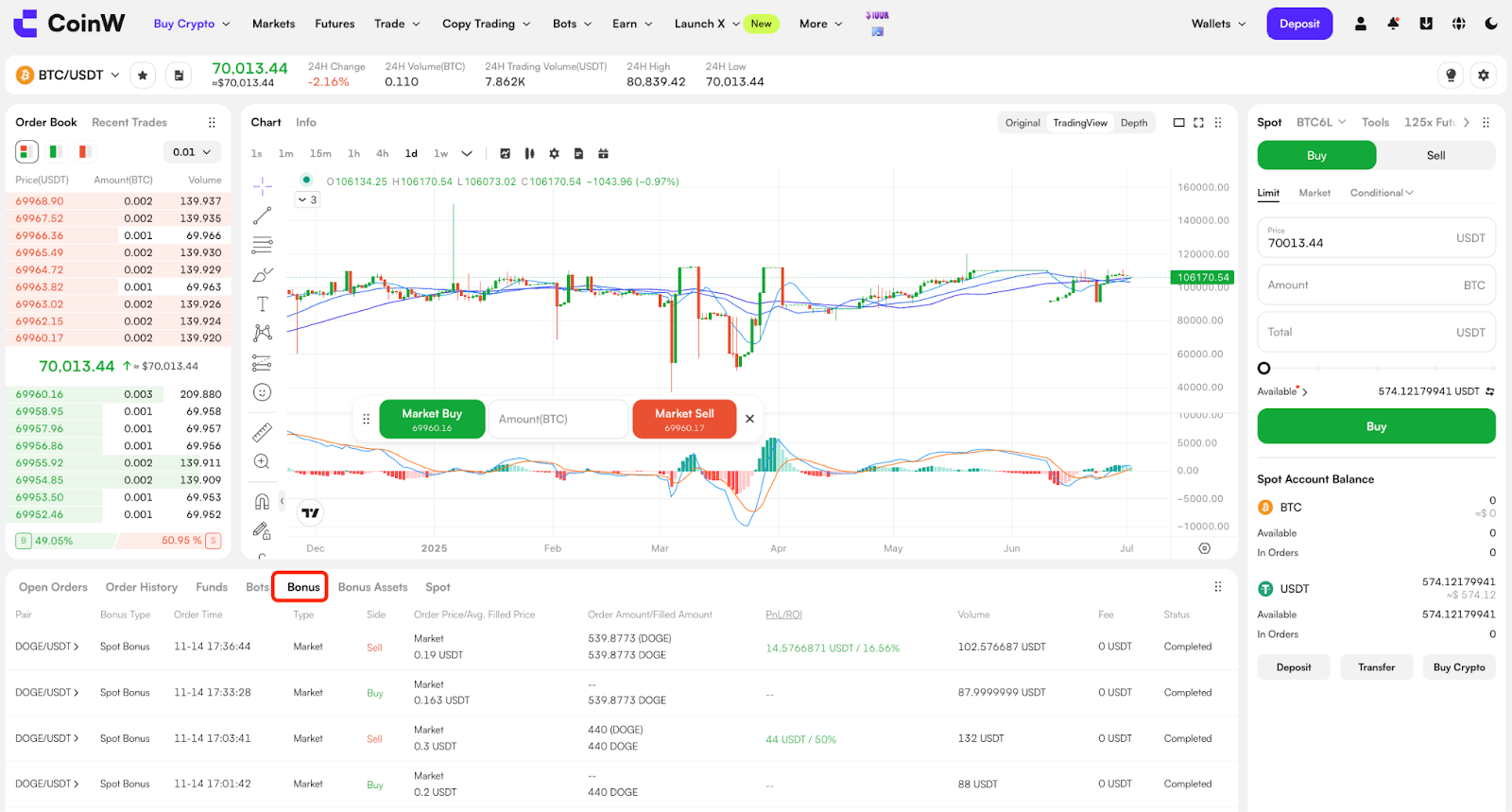Open chart indicators icon in chart toolbar
The image size is (1512, 812).
click(x=506, y=153)
